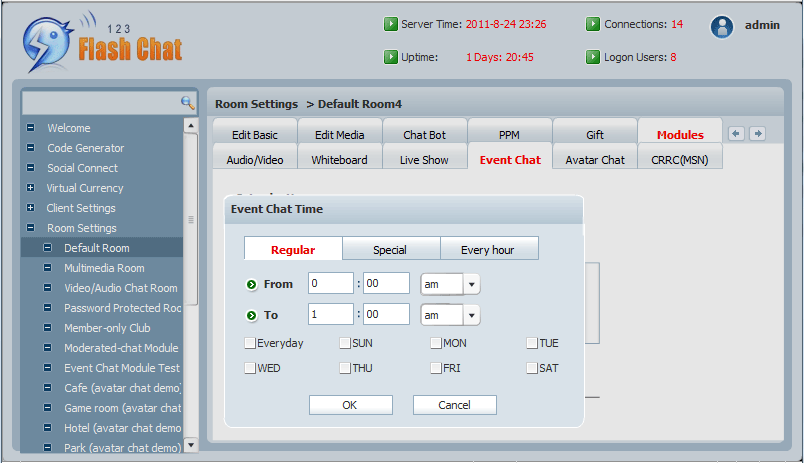Click the green Connections icon

coord(593,24)
